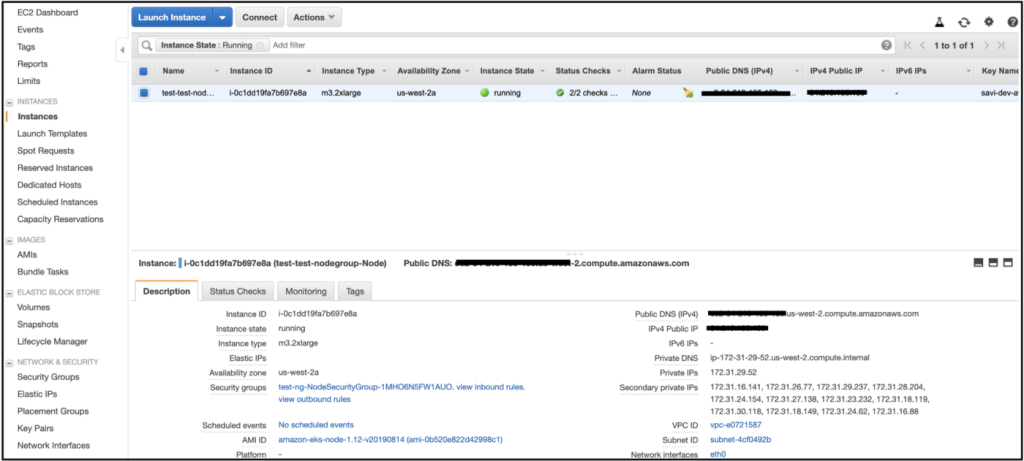Click the search magnifier icon

(x=147, y=46)
